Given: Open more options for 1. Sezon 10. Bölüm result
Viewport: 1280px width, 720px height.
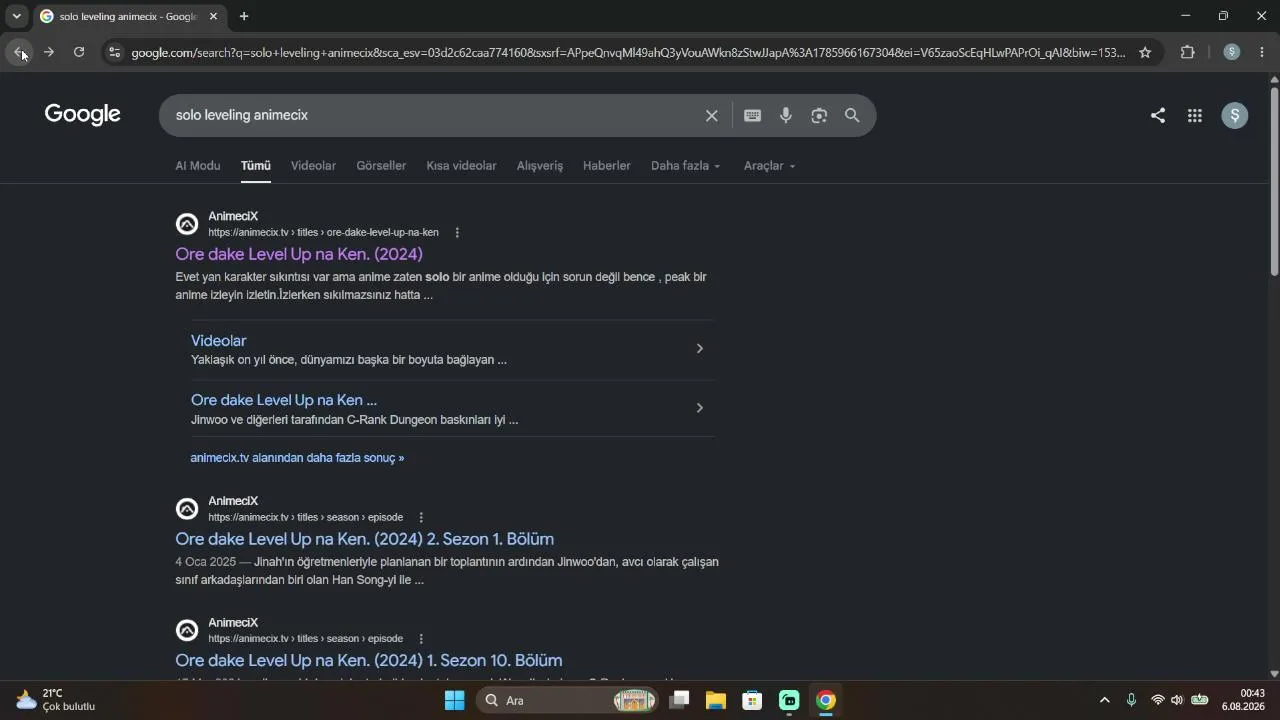Looking at the screenshot, I should pyautogui.click(x=421, y=639).
